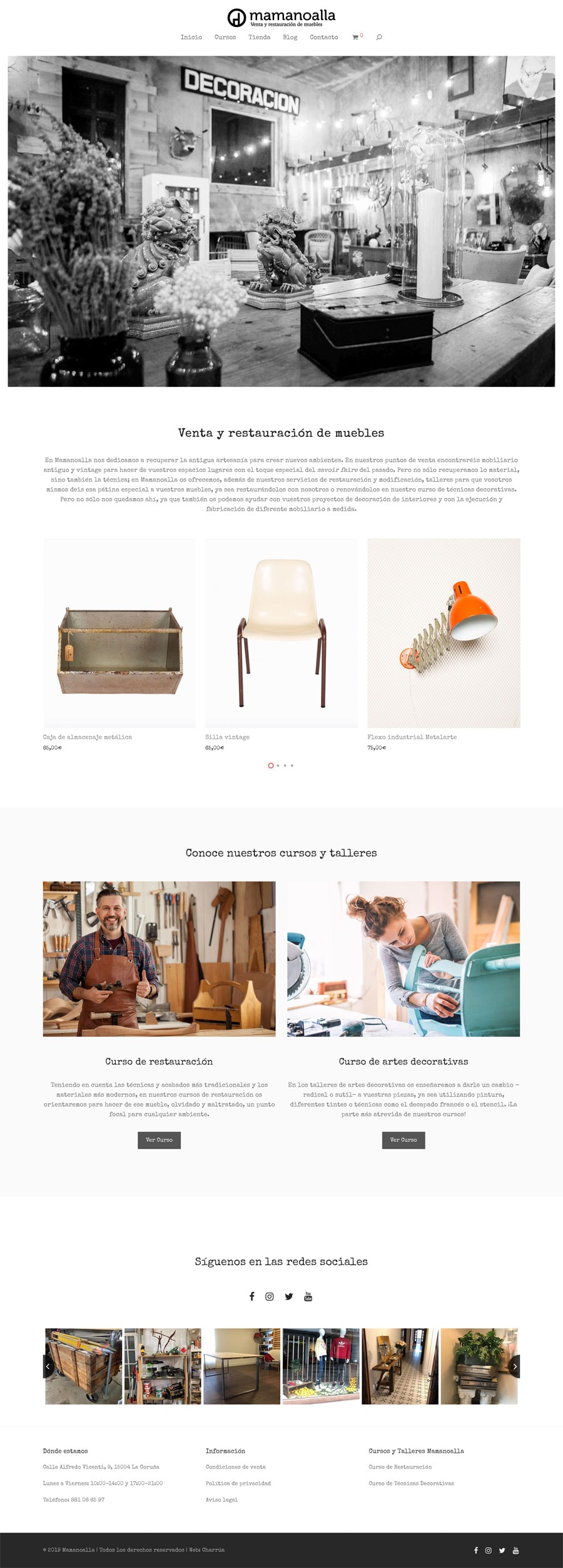Show next photos with gallery right arrow
Viewport: 563px width, 1568px height.
click(x=515, y=1366)
